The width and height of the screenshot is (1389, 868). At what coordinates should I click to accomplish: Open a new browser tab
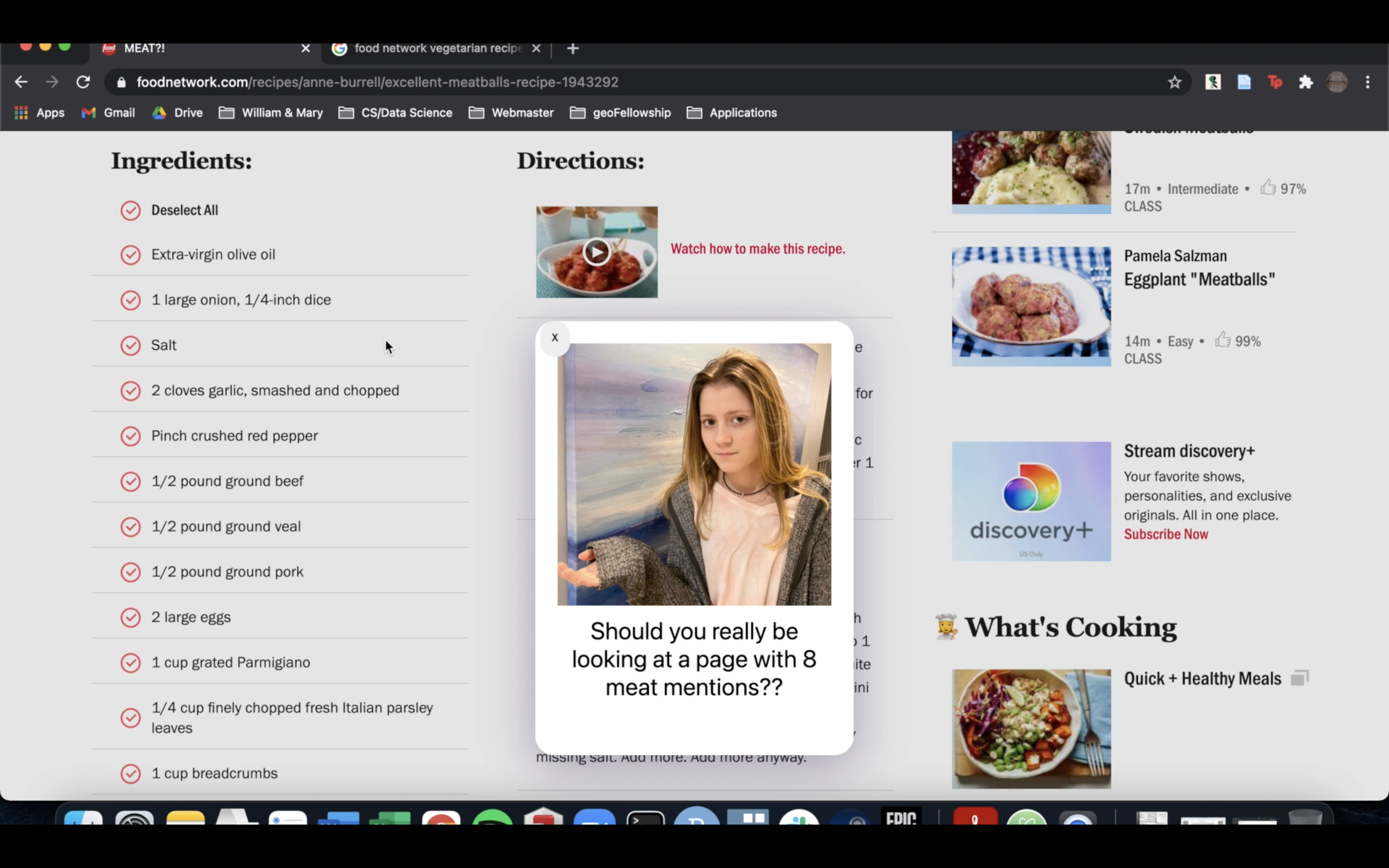(572, 49)
